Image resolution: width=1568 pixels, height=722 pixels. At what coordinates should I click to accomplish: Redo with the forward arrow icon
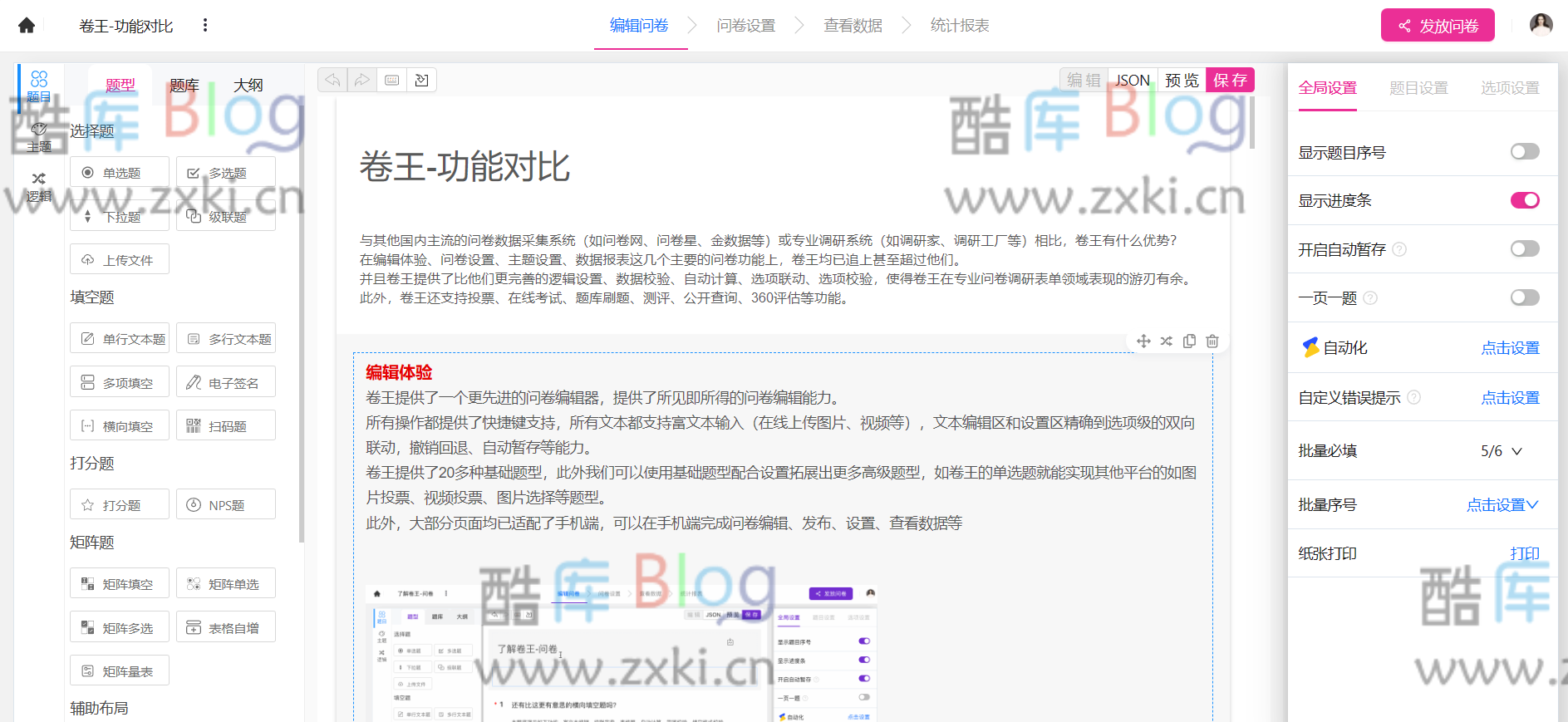click(362, 80)
